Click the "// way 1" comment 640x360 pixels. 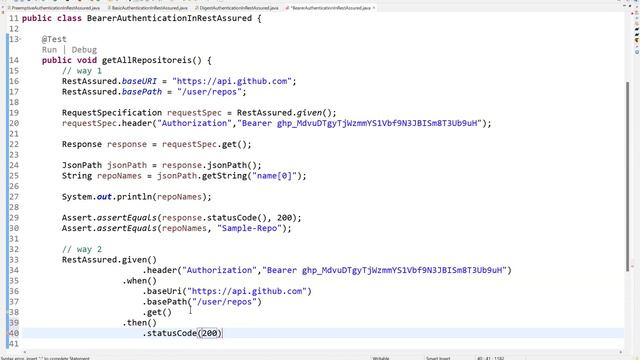click(x=82, y=71)
